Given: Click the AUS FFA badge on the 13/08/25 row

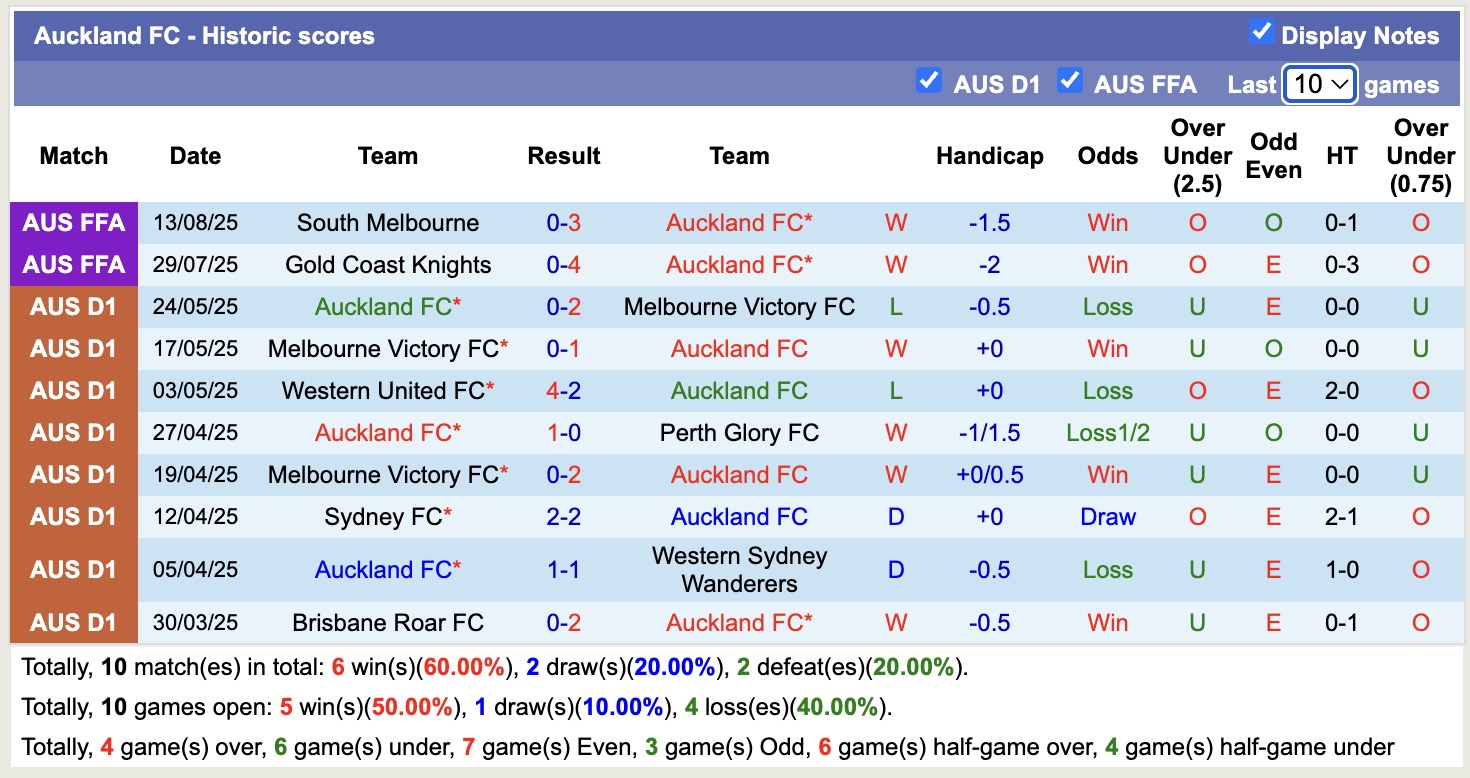Looking at the screenshot, I should [73, 222].
